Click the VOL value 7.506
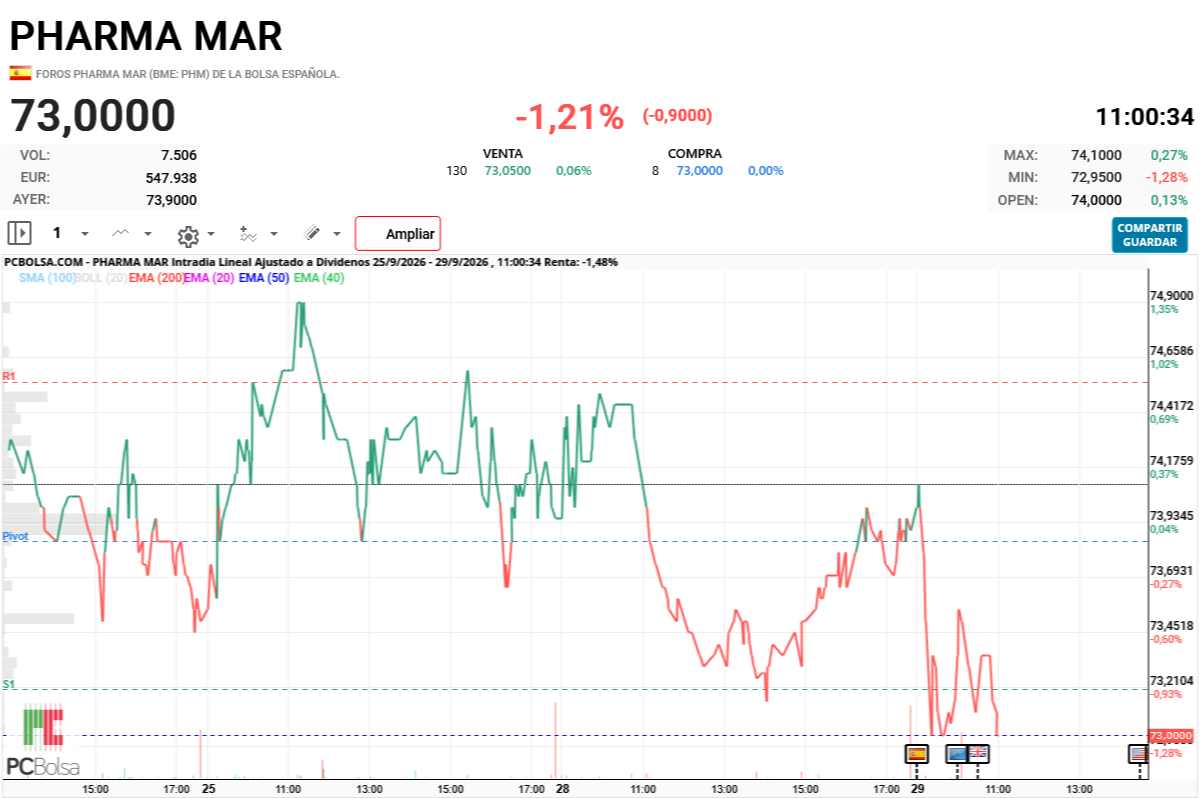Image resolution: width=1200 pixels, height=798 pixels. tap(179, 155)
